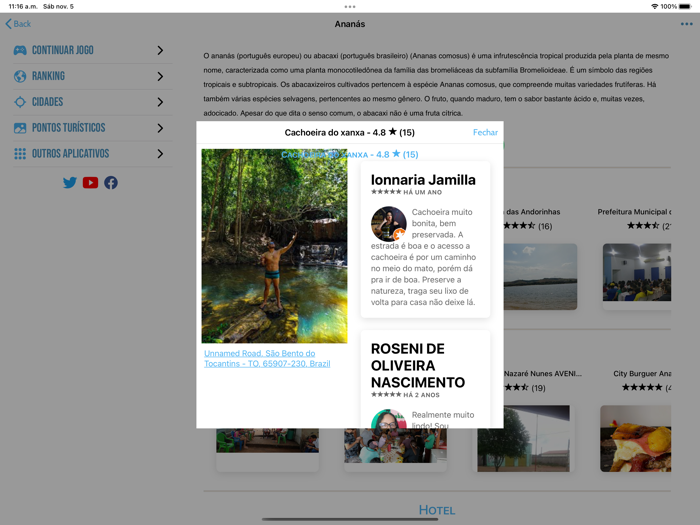The height and width of the screenshot is (525, 700).
Task: Click das Andorinhas star rating (16)
Action: [528, 226]
